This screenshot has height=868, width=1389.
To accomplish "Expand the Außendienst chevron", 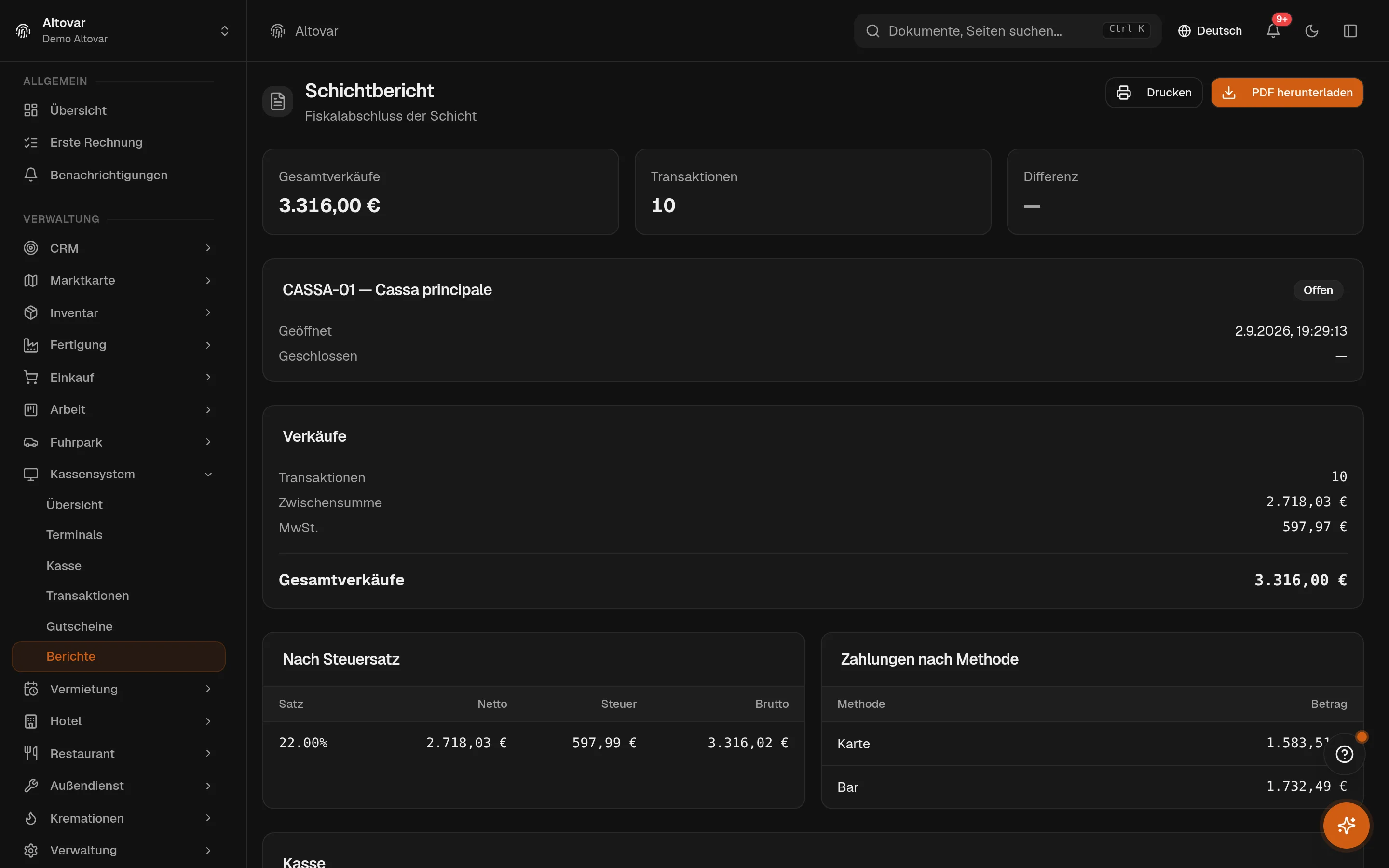I will 208,786.
